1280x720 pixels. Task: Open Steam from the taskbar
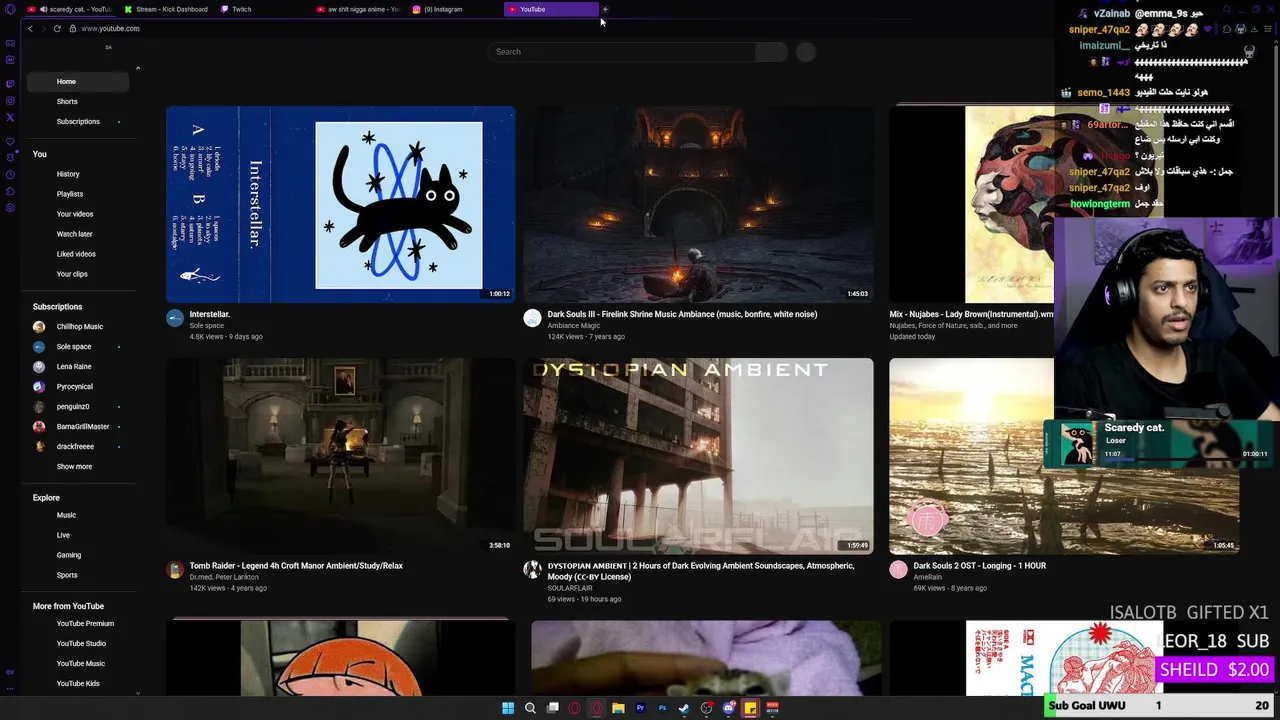click(684, 708)
